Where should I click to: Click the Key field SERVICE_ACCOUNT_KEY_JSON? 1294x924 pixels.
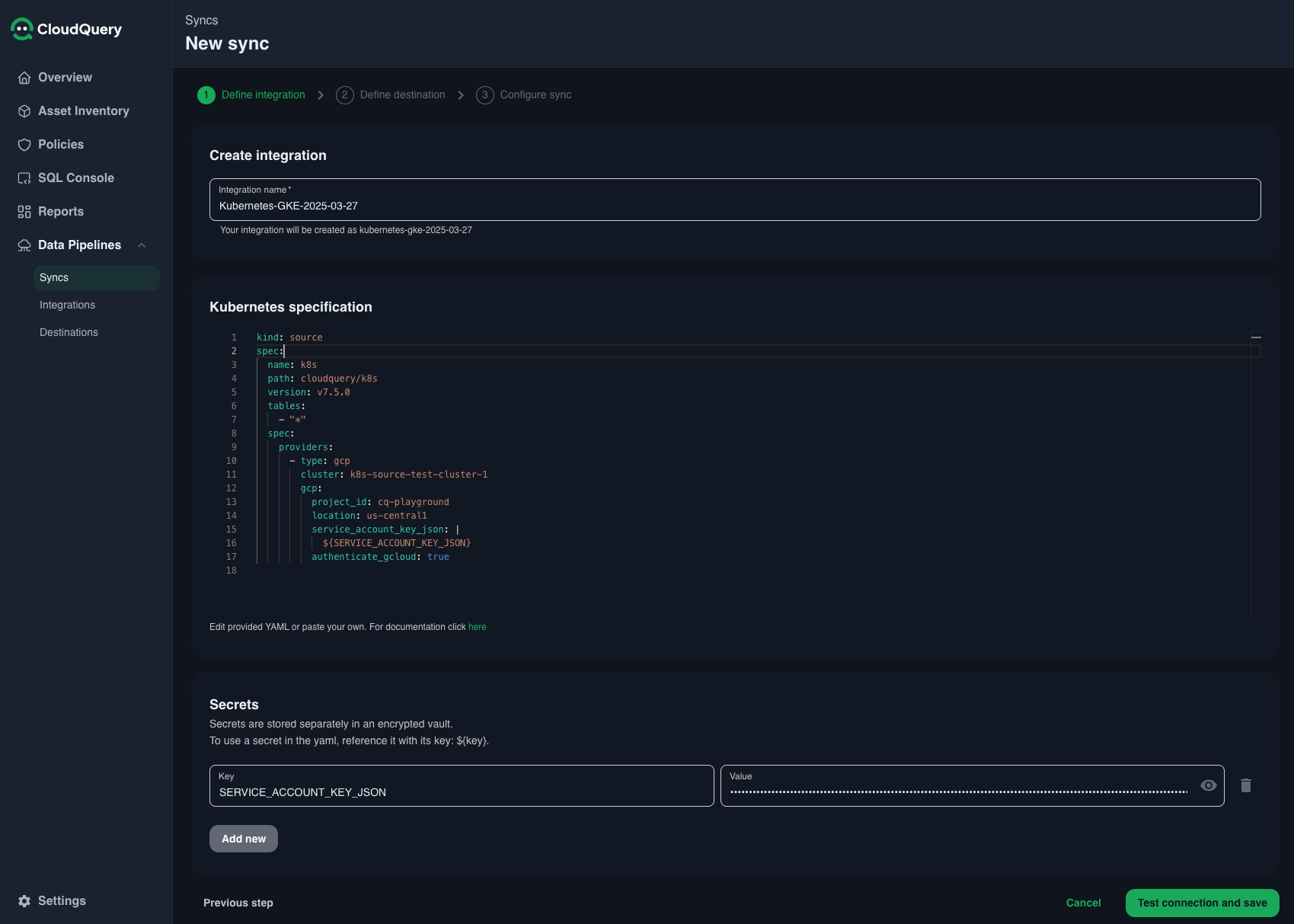click(x=462, y=786)
